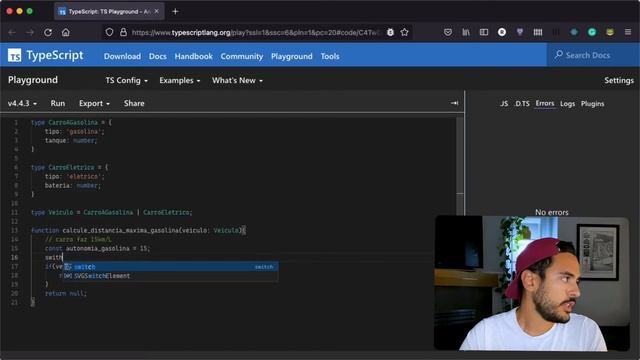Open the Logs tab
The image size is (640, 360).
coord(567,104)
